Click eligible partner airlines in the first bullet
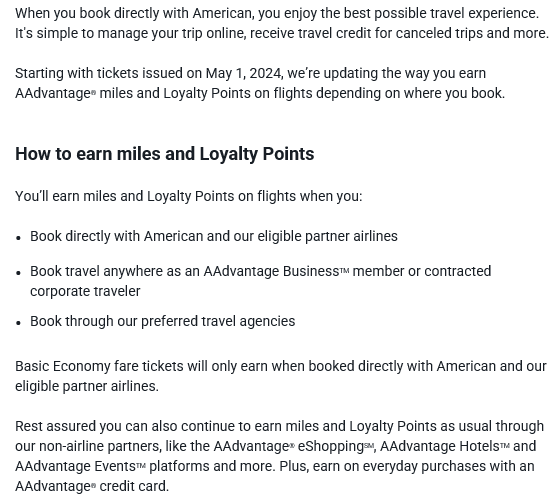Screen dimensions: 559x501 click(x=327, y=236)
